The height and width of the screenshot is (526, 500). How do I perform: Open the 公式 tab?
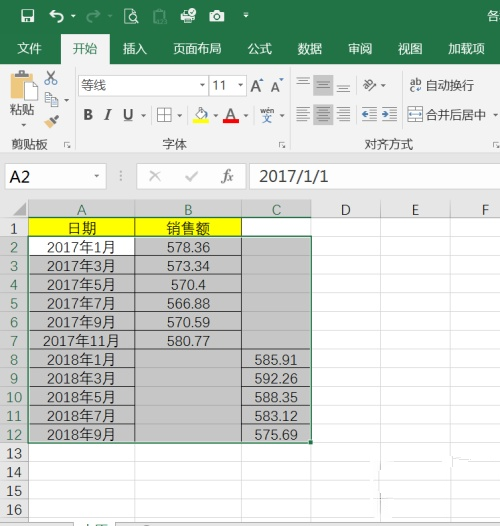coord(260,49)
